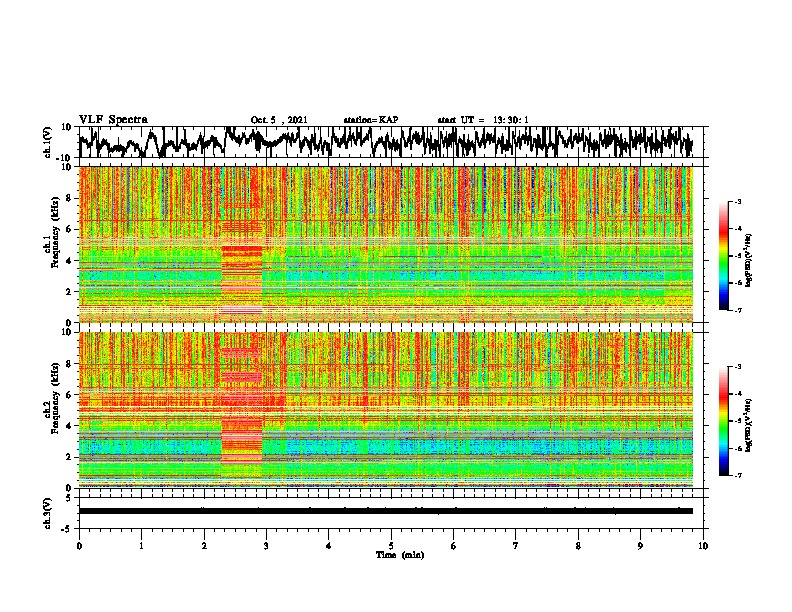Viewport: 792px width, 612px height.
Task: Click the '-3' label on ch.1 colorbar
Action: tap(738, 202)
